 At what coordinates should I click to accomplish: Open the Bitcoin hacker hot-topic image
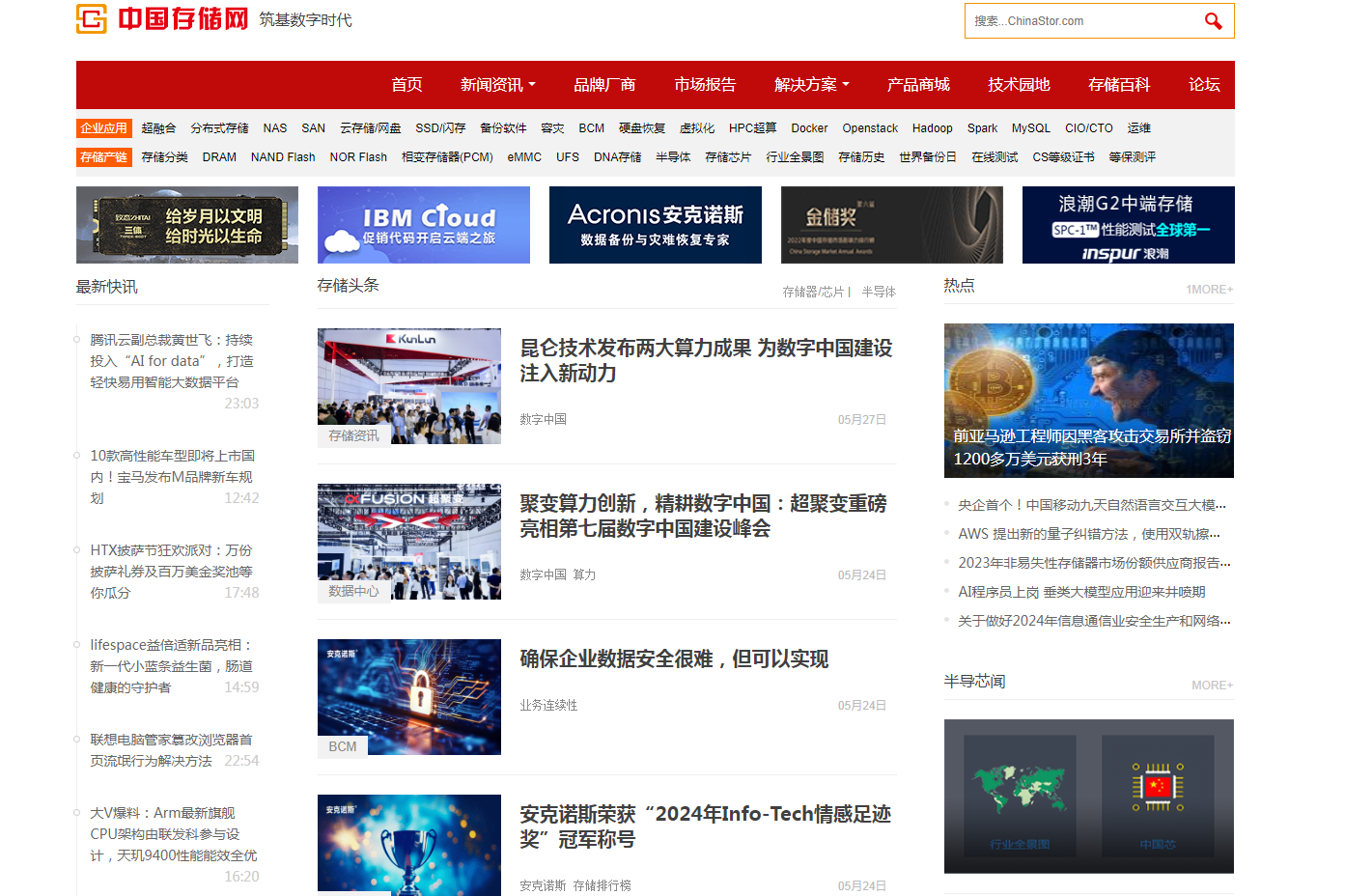(x=1089, y=401)
